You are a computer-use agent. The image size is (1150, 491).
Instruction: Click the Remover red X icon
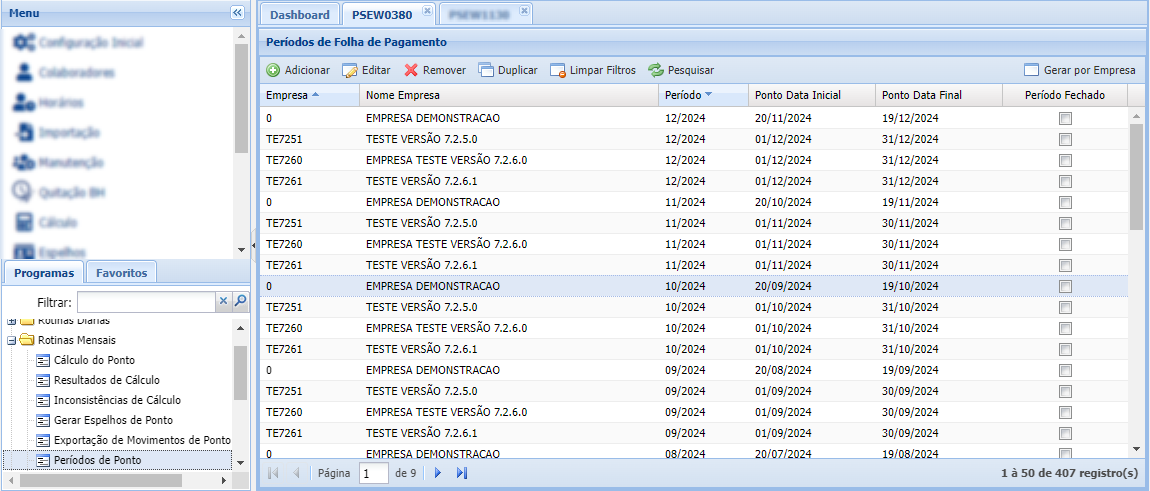tap(411, 71)
